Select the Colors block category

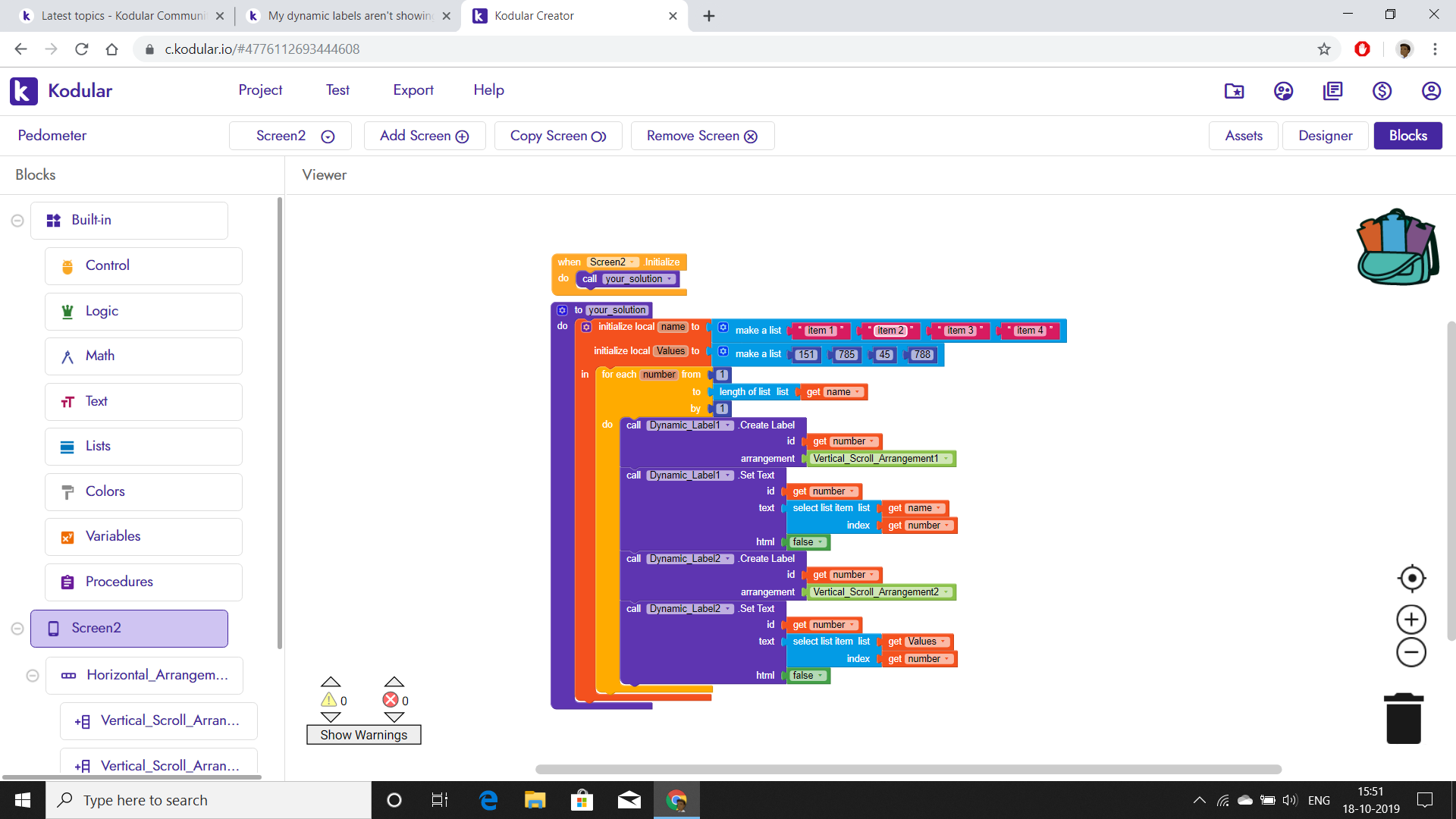point(105,491)
